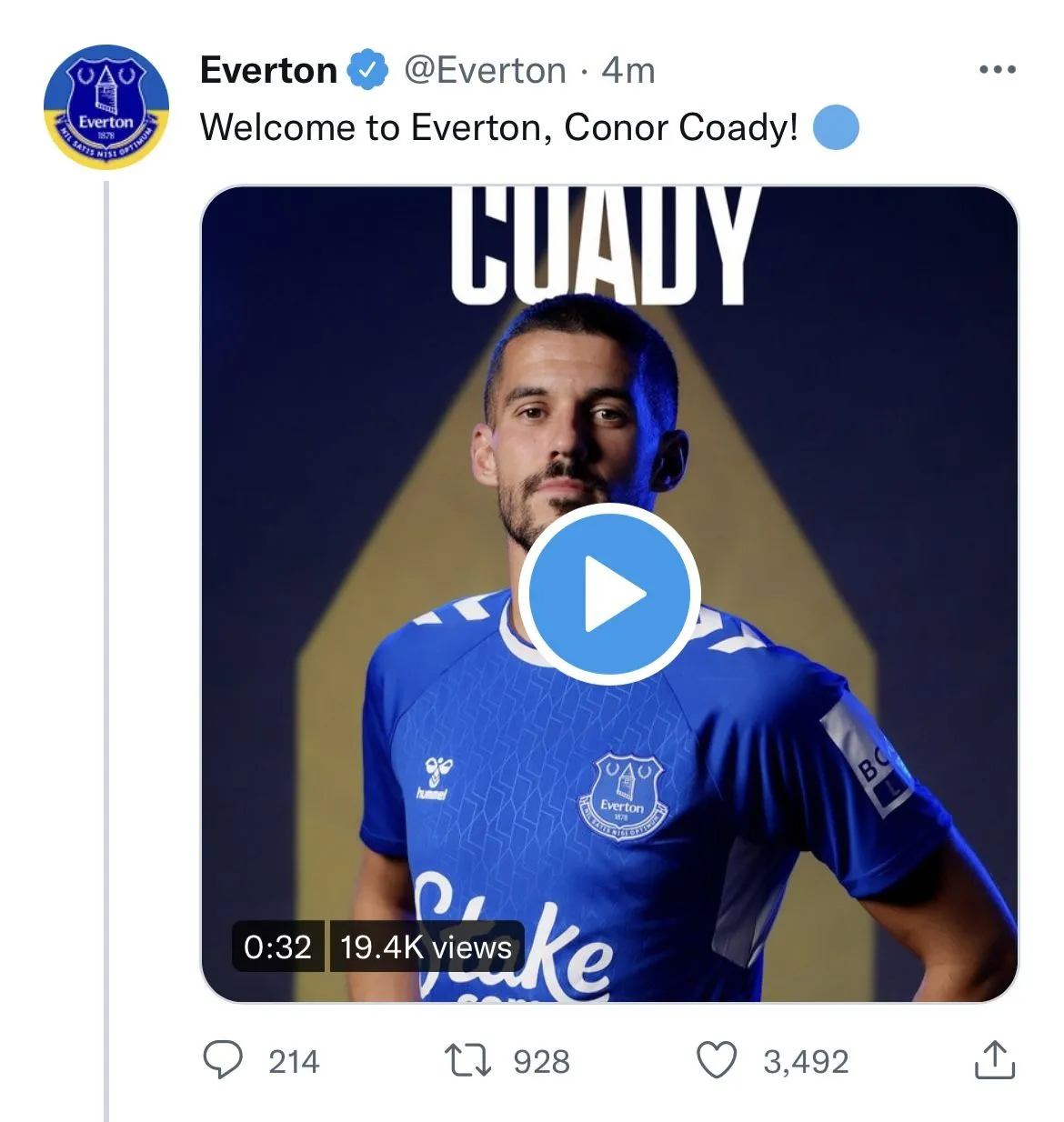Viewport: 1064px width, 1122px height.
Task: Click the grey thread line under the avatar
Action: pos(106,636)
